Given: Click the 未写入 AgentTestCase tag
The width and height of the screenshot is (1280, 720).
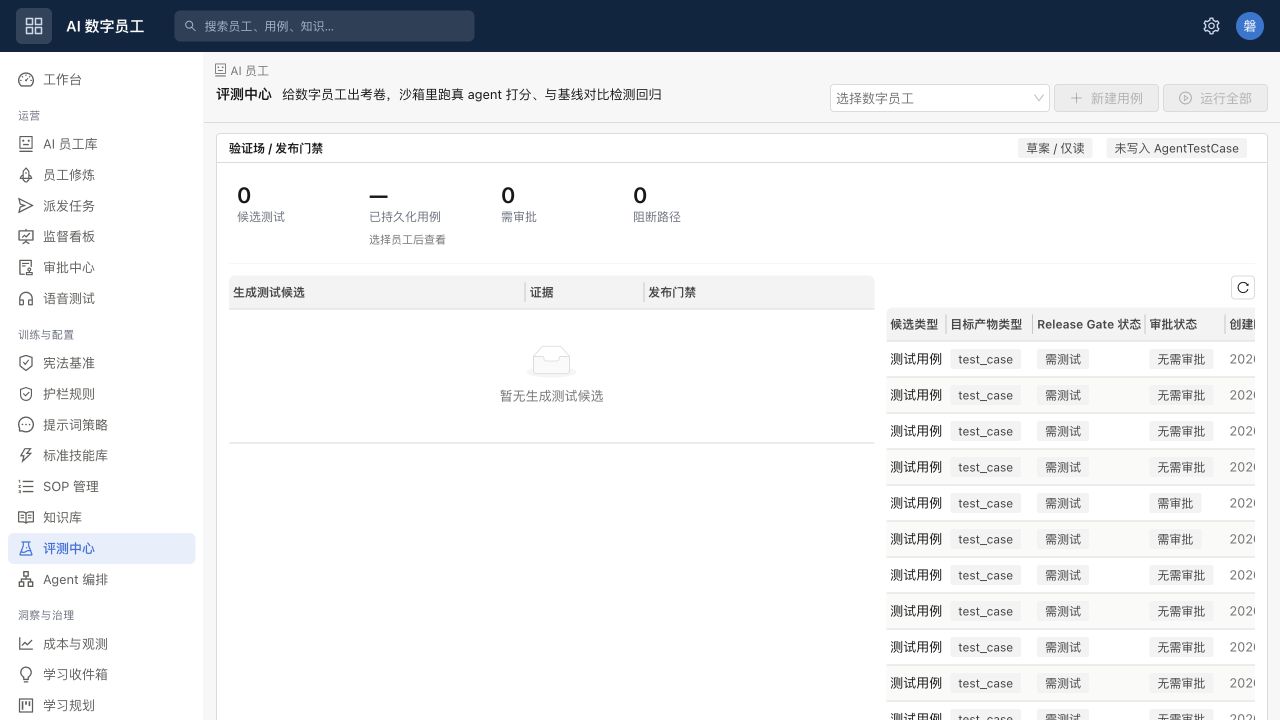Looking at the screenshot, I should tap(1176, 148).
